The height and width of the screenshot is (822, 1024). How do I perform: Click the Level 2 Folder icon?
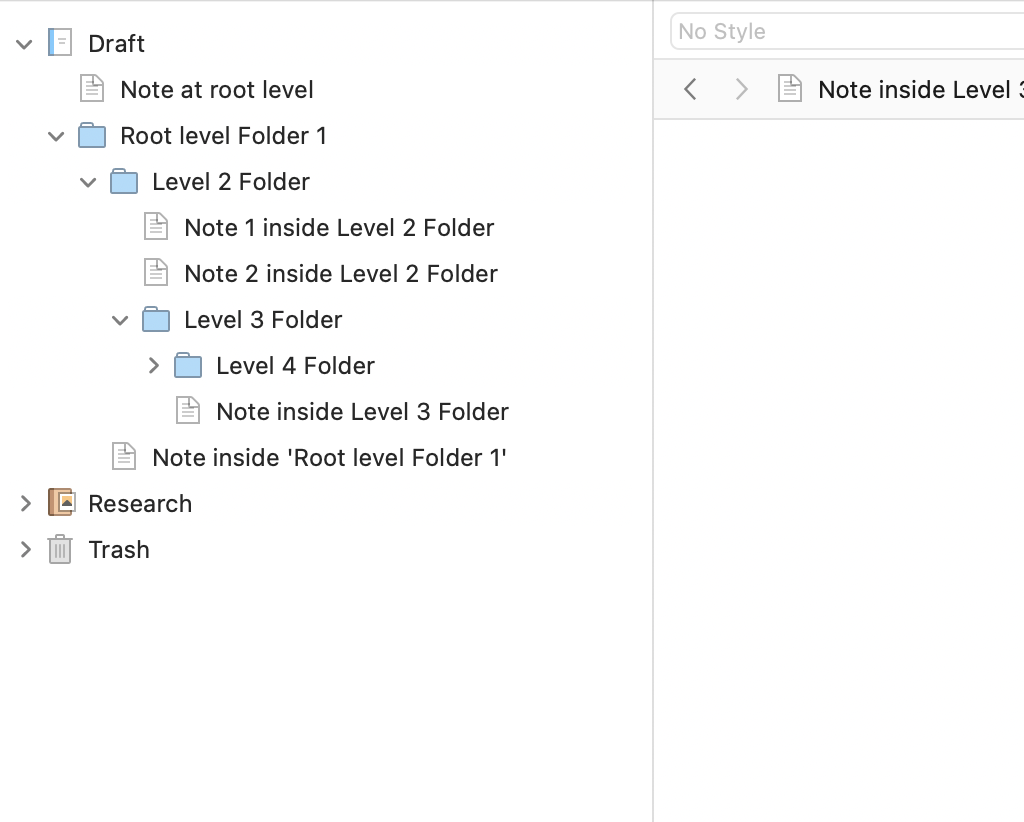(124, 182)
